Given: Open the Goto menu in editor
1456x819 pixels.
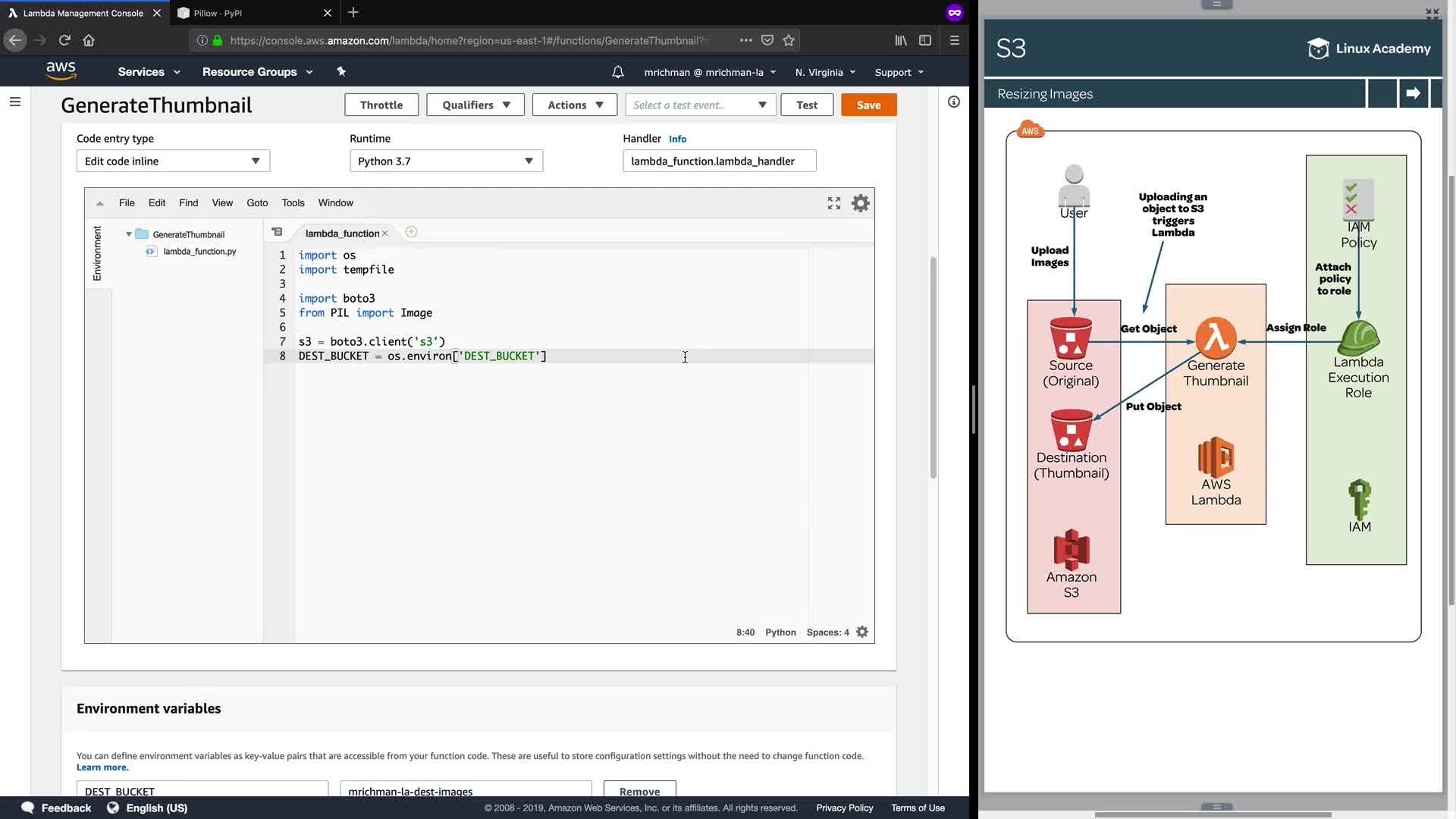Looking at the screenshot, I should click(257, 202).
